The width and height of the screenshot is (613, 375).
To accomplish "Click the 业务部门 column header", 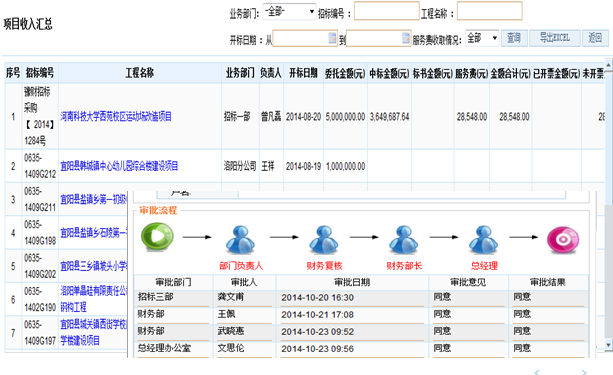I will tap(240, 73).
